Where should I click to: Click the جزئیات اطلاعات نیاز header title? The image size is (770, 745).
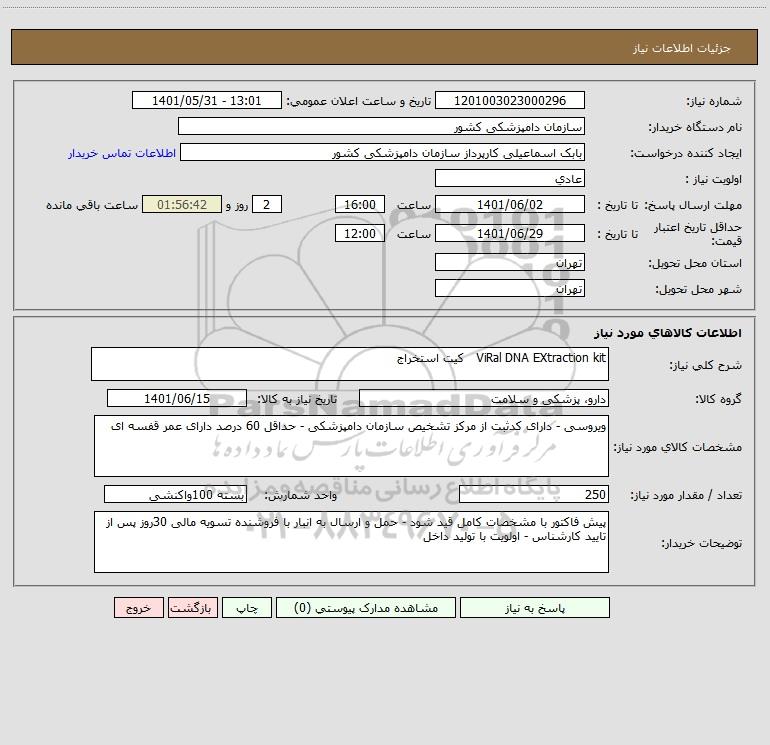pos(682,48)
